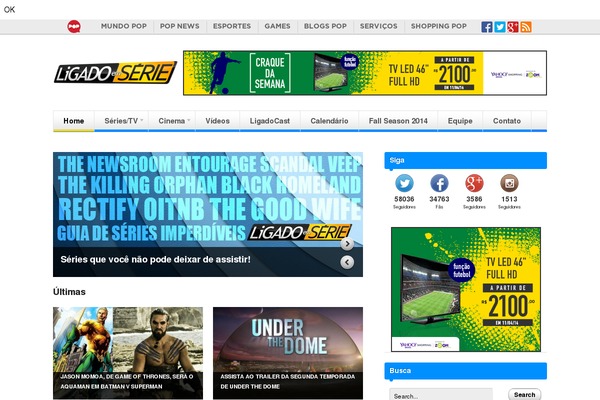This screenshot has height=400, width=600.
Task: Click Instagram icon with 1513 followers
Action: (x=509, y=183)
